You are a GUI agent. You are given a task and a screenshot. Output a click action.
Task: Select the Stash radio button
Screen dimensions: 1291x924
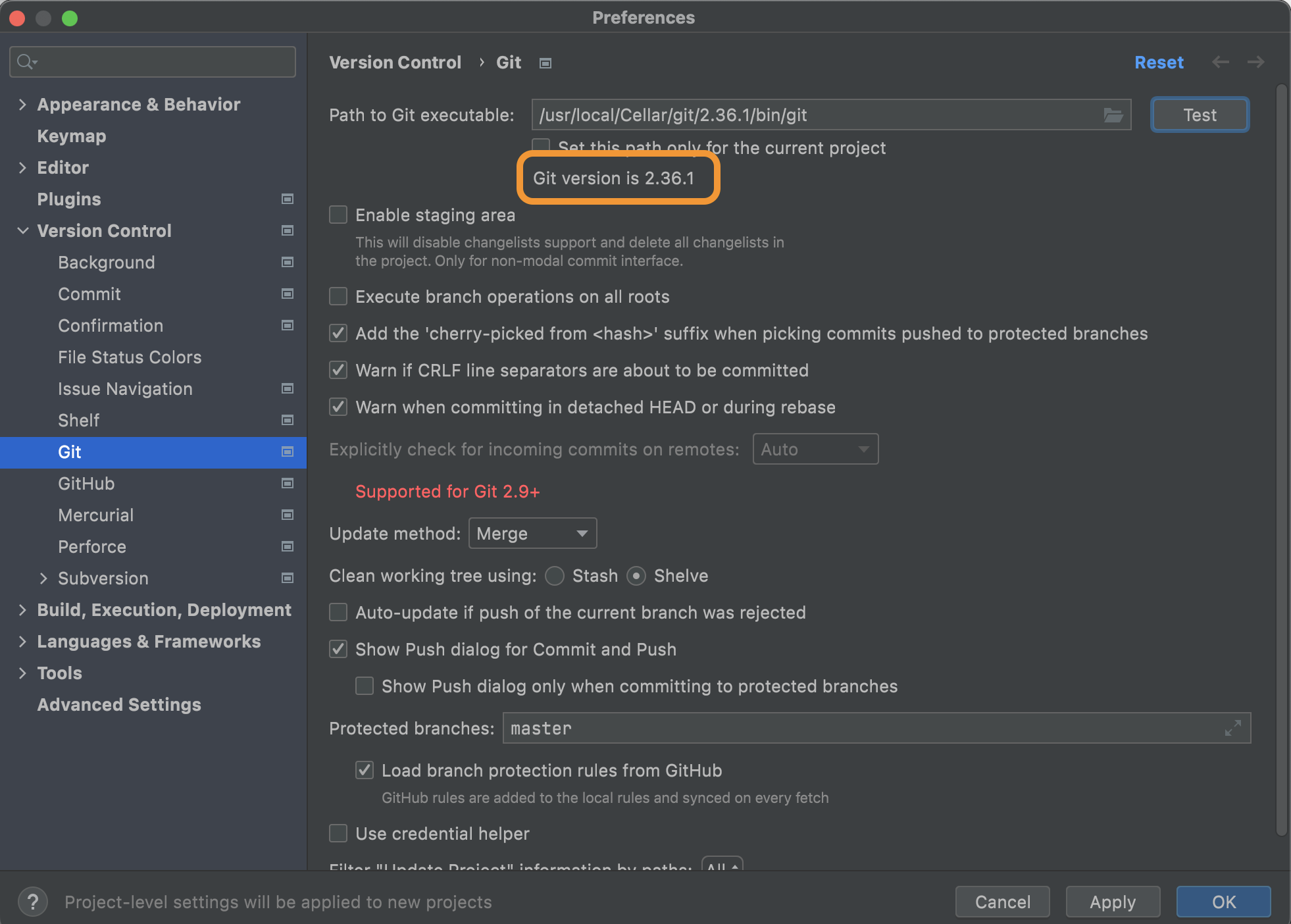pos(555,576)
